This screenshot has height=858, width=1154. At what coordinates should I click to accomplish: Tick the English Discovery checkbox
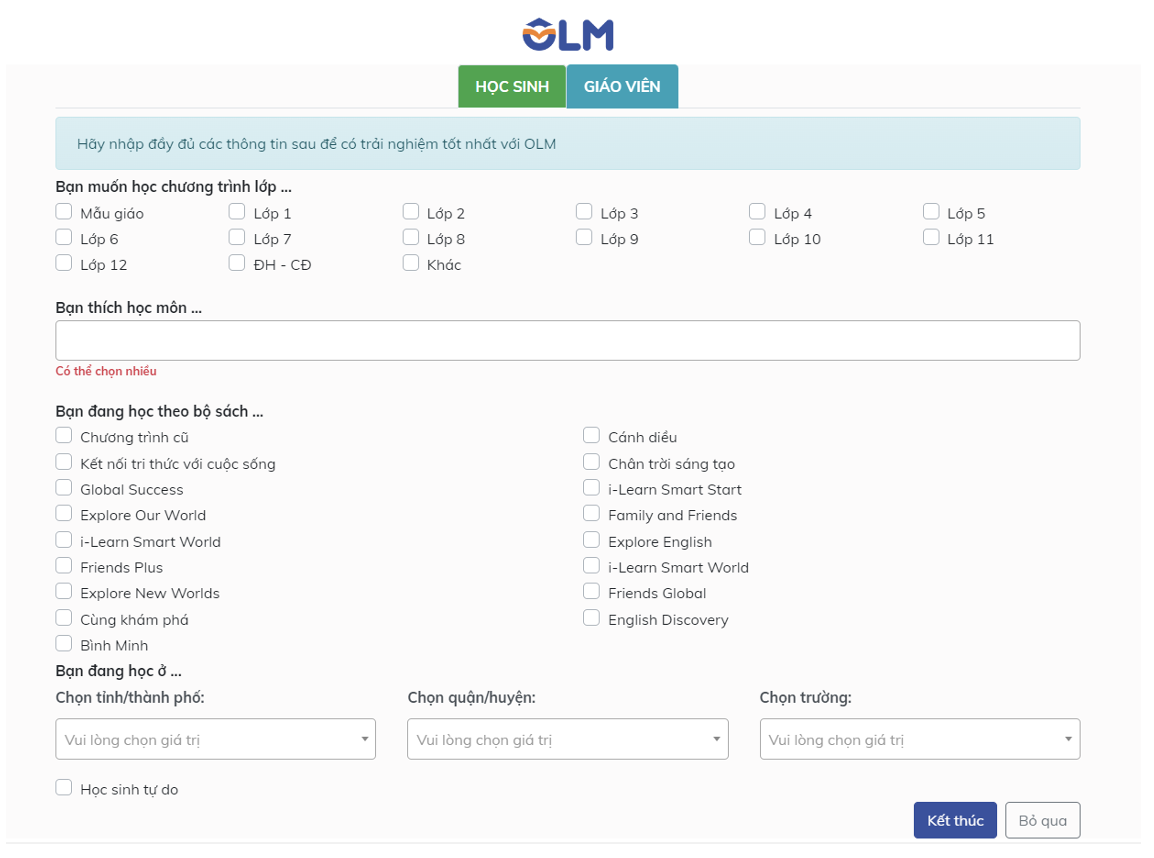point(591,619)
